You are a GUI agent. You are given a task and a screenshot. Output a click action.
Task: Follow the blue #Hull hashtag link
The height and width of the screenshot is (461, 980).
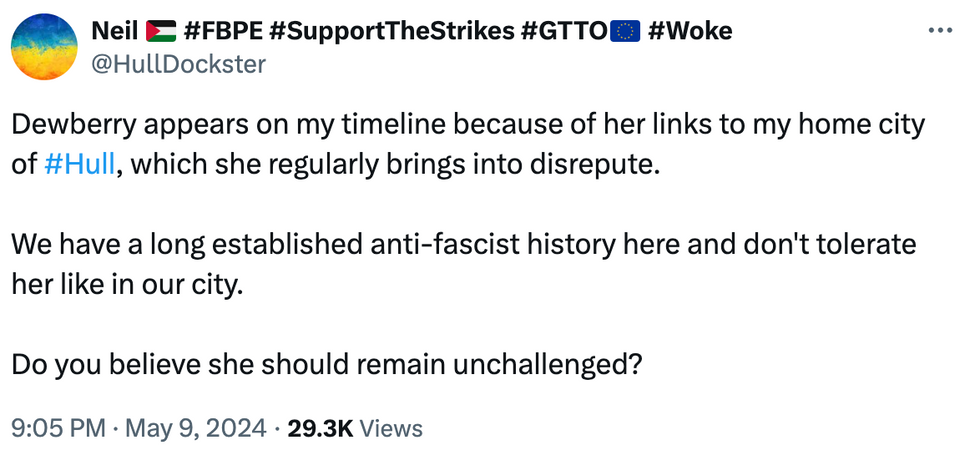tap(80, 165)
